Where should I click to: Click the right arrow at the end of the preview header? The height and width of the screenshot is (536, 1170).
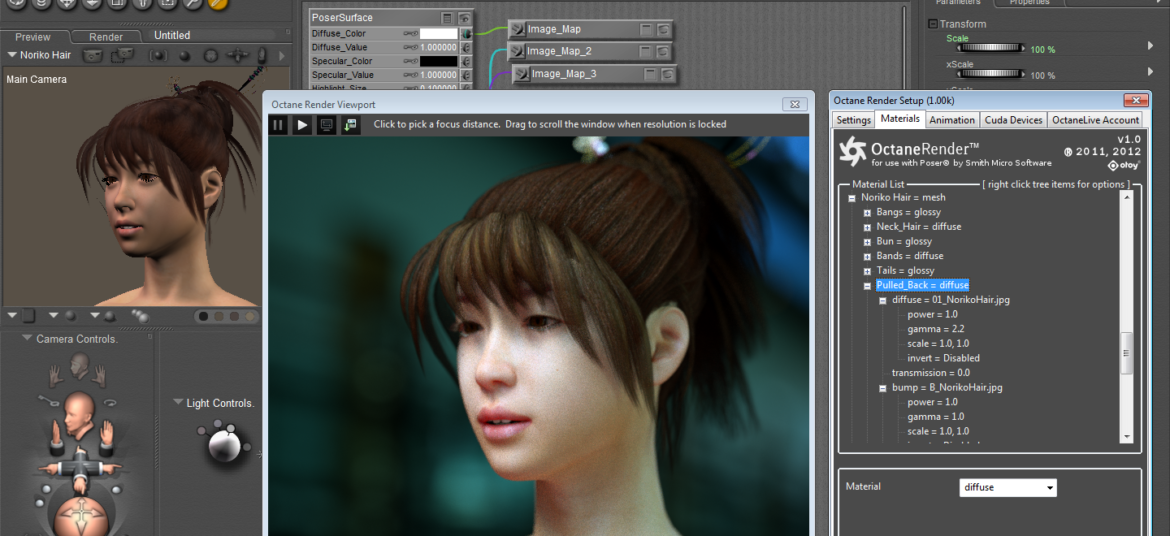click(282, 55)
